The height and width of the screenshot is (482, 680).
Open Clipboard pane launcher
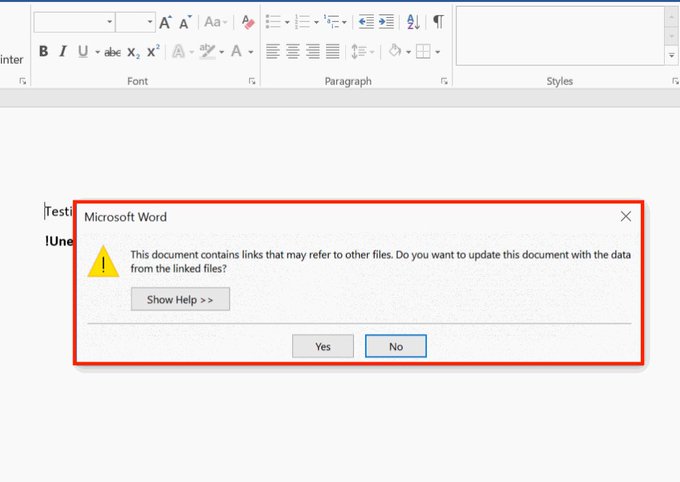tap(23, 81)
